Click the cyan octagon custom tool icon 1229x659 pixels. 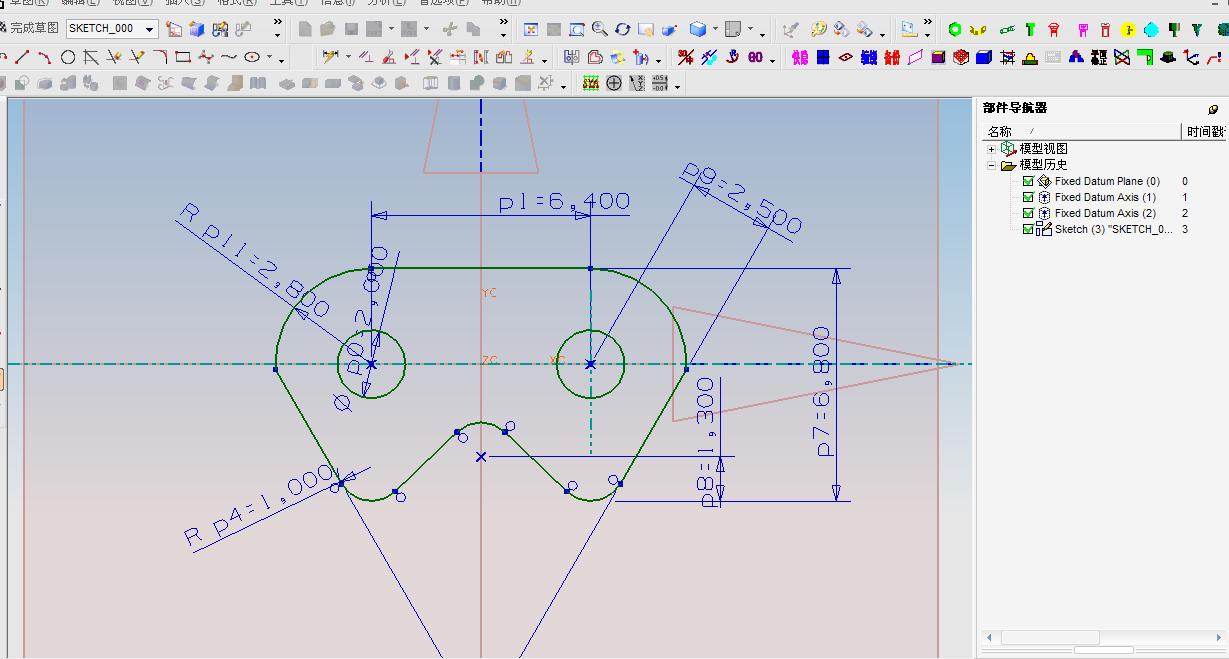1151,30
